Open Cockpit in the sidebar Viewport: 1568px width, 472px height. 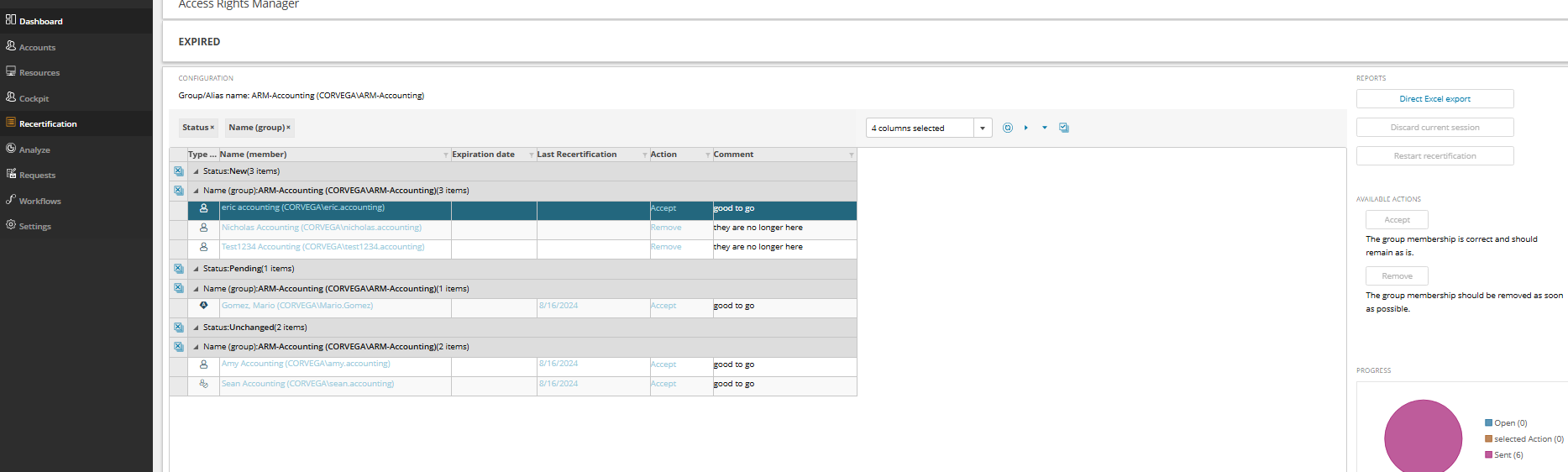(x=34, y=98)
